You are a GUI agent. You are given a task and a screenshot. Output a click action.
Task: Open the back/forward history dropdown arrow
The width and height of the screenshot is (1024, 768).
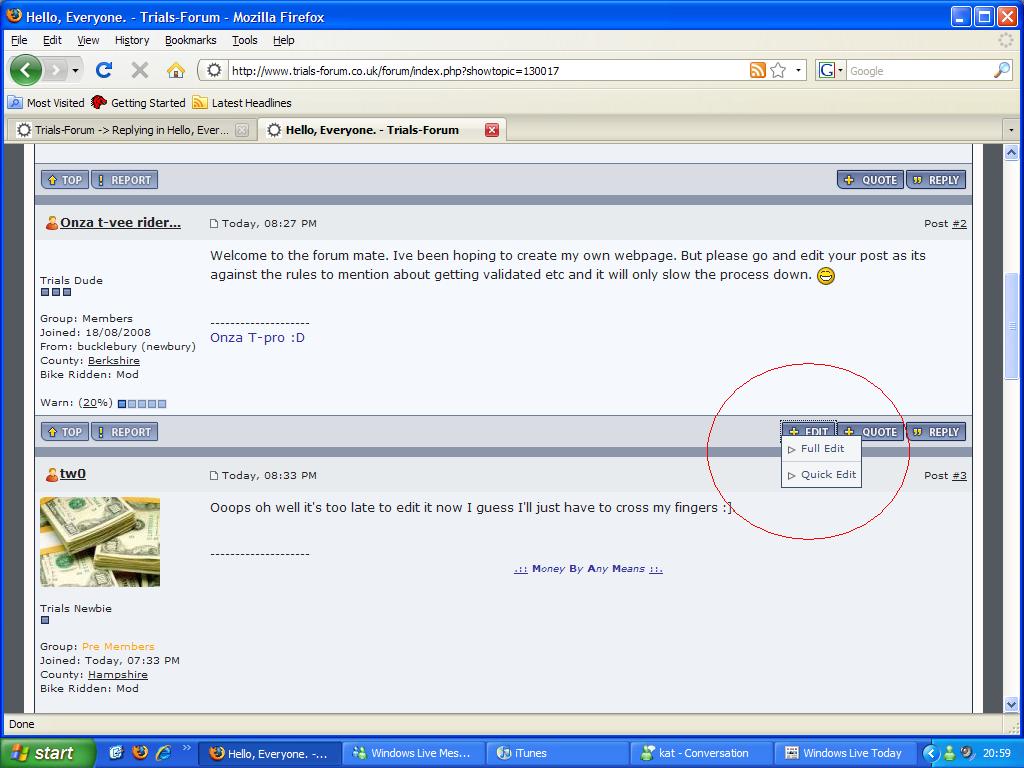[x=76, y=70]
